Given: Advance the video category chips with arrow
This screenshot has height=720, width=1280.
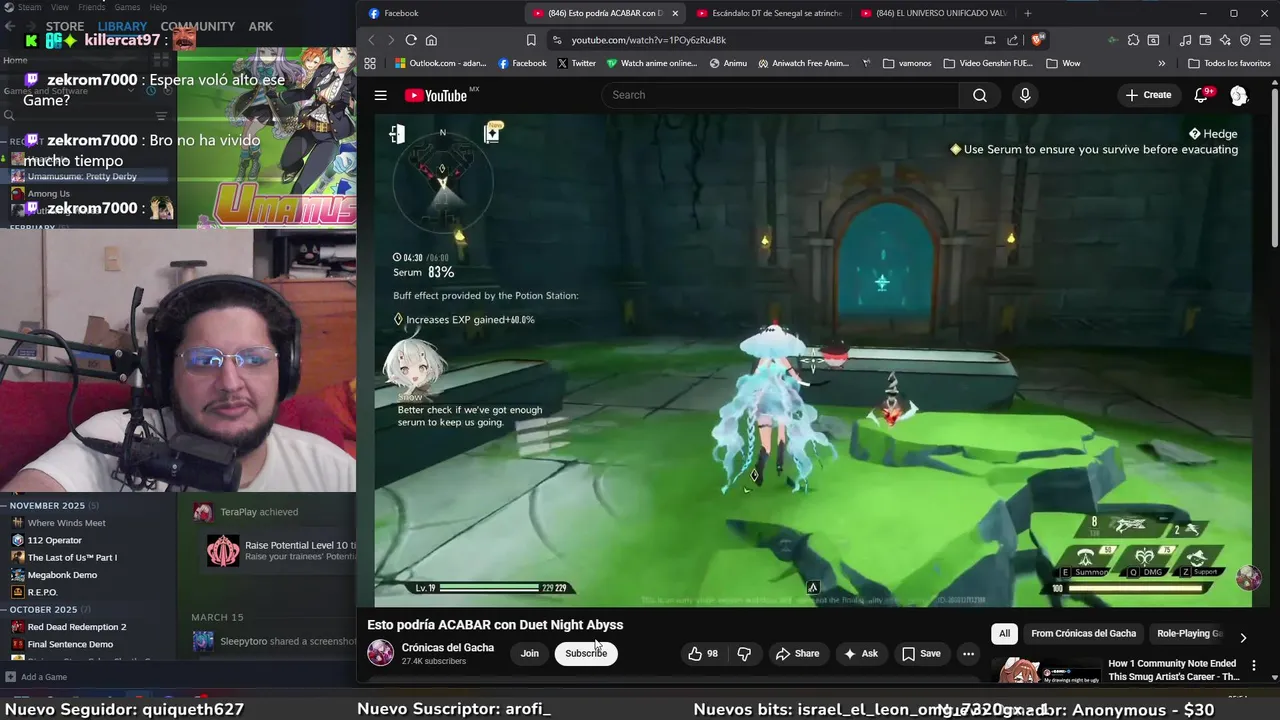Looking at the screenshot, I should coord(1243,637).
